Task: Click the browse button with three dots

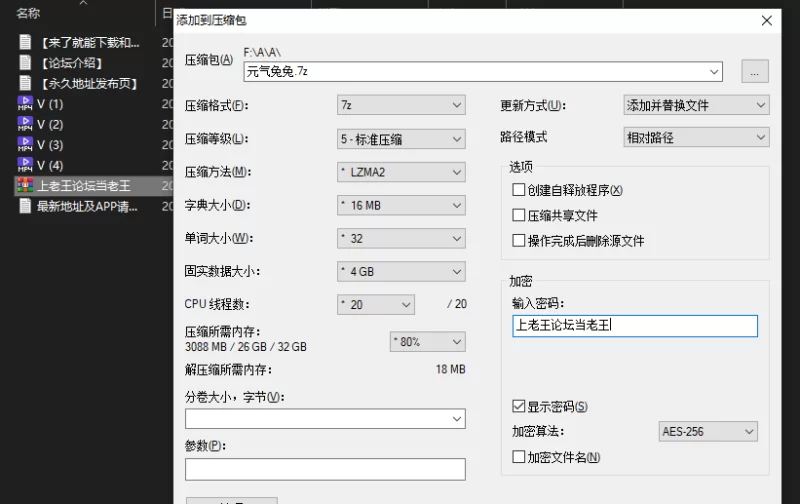Action: [x=755, y=71]
